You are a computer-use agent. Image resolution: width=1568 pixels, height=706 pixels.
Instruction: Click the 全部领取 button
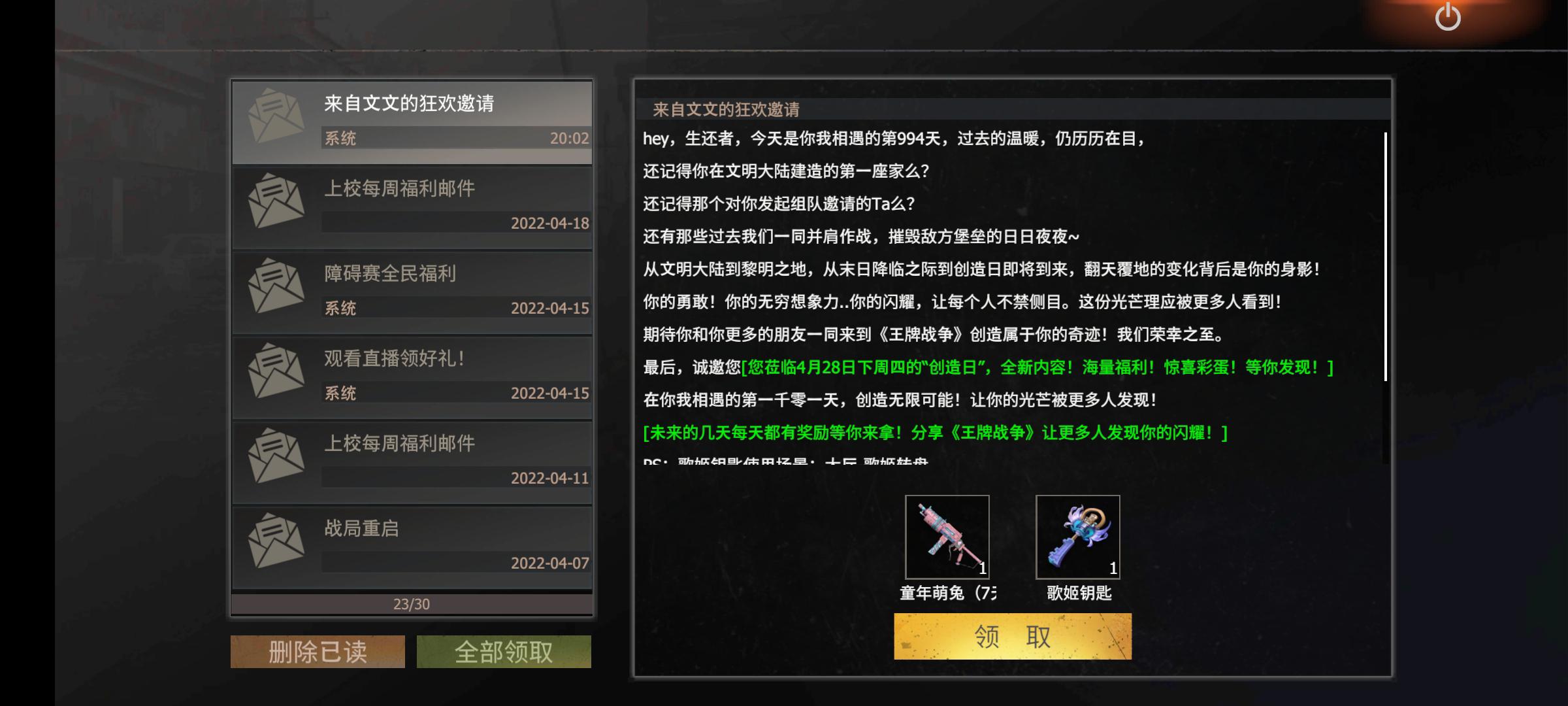(504, 652)
